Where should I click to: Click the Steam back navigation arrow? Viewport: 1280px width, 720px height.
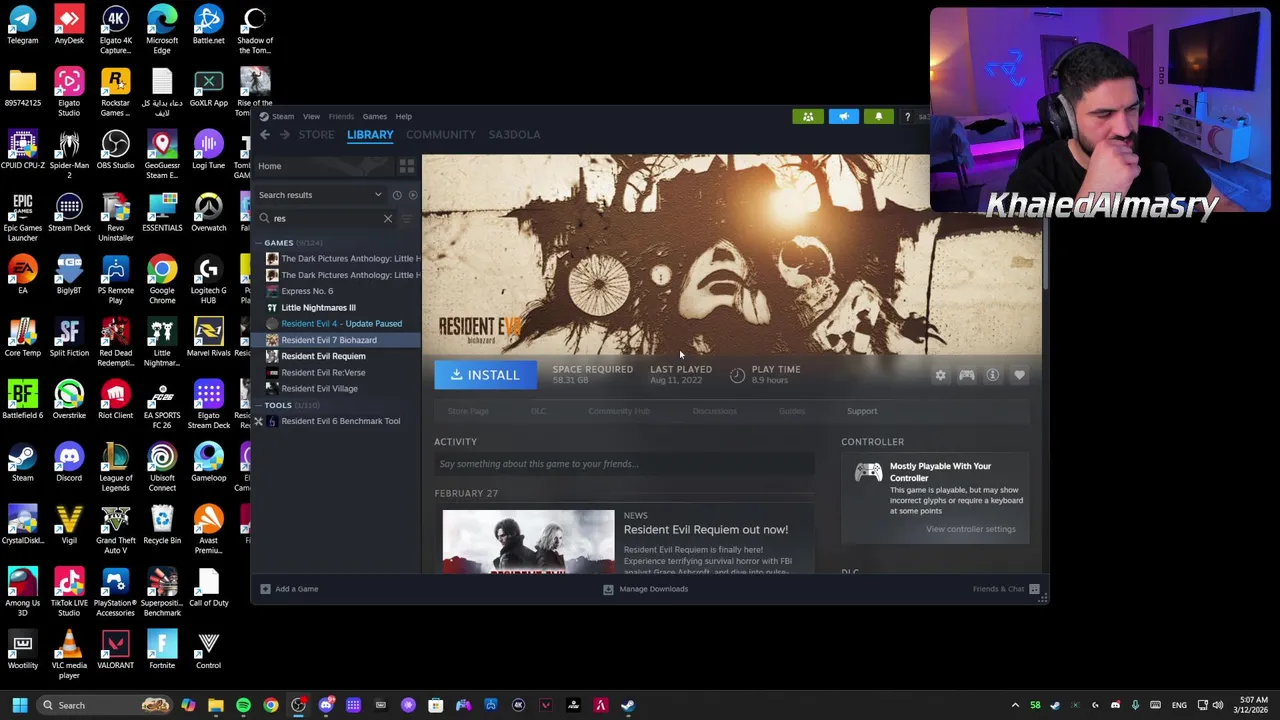click(265, 135)
